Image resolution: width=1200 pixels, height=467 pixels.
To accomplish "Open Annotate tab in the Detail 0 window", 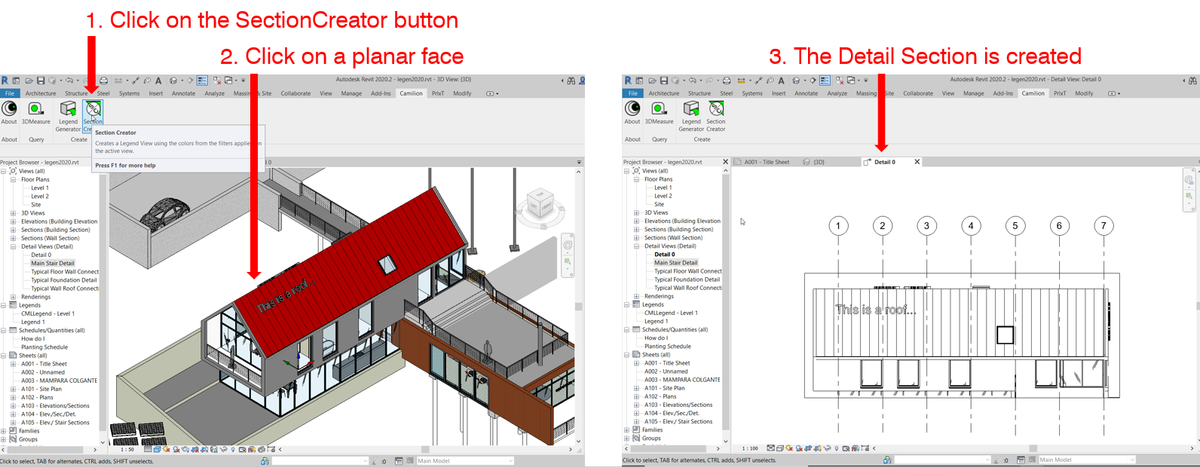I will pyautogui.click(x=806, y=93).
